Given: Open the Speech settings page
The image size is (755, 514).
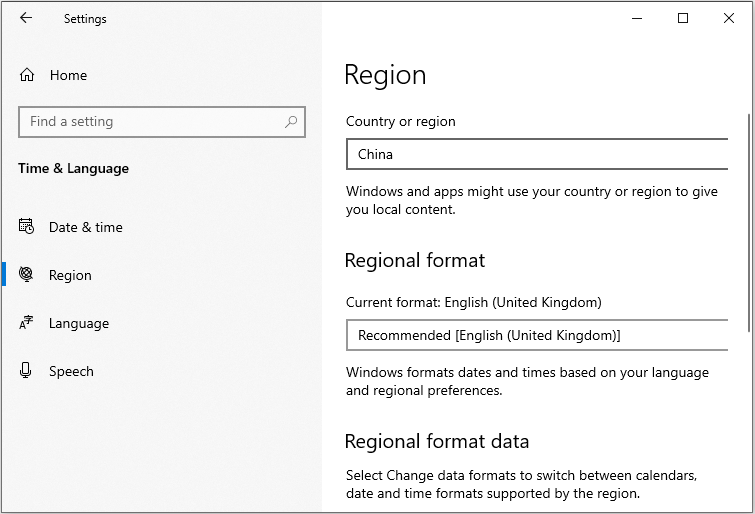Looking at the screenshot, I should tap(71, 371).
